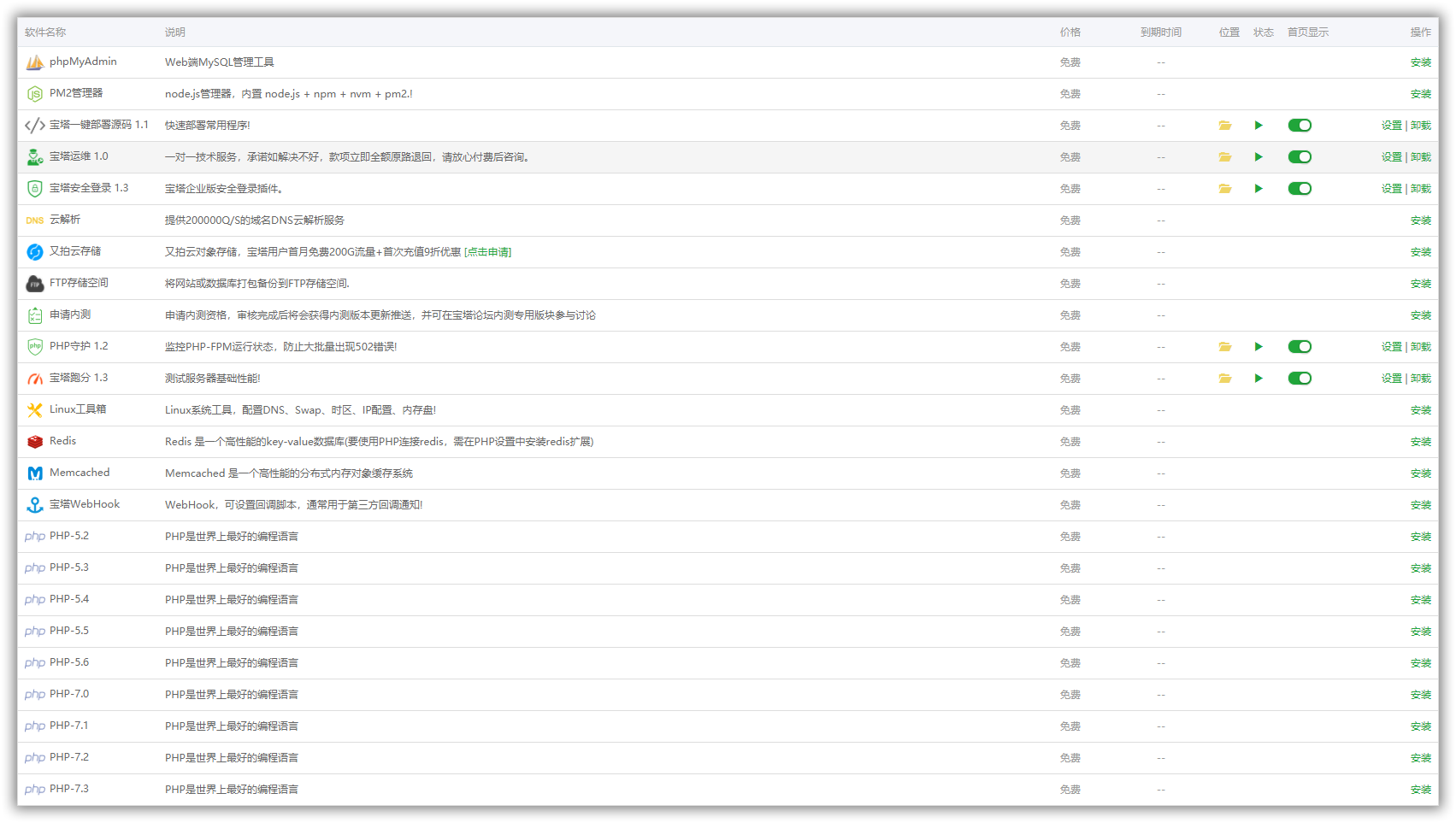Screen dimensions: 1456x823
Task: Click 安装 for PHP-5.2
Action: point(1421,537)
